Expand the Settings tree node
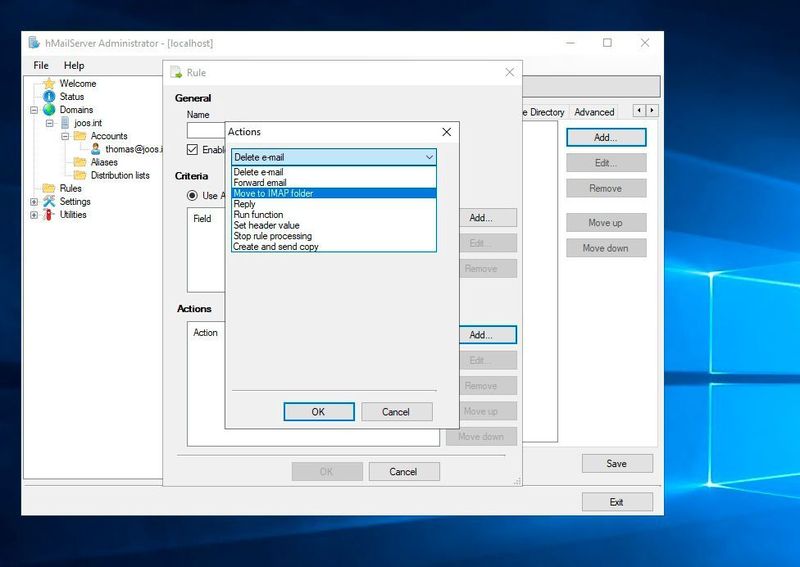Image resolution: width=800 pixels, height=567 pixels. pos(34,202)
